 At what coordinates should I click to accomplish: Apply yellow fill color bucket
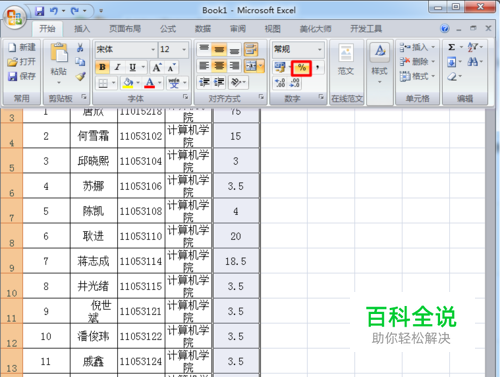[x=128, y=83]
